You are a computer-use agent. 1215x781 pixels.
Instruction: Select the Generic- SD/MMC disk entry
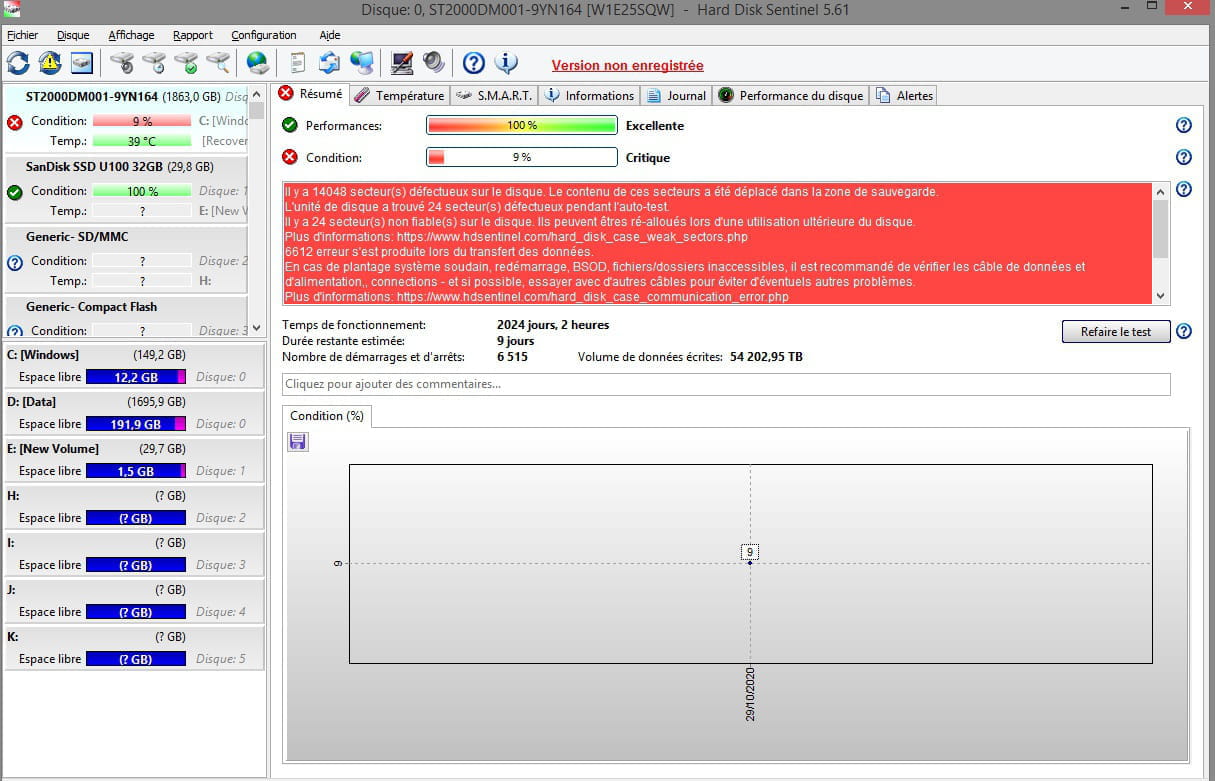point(126,259)
